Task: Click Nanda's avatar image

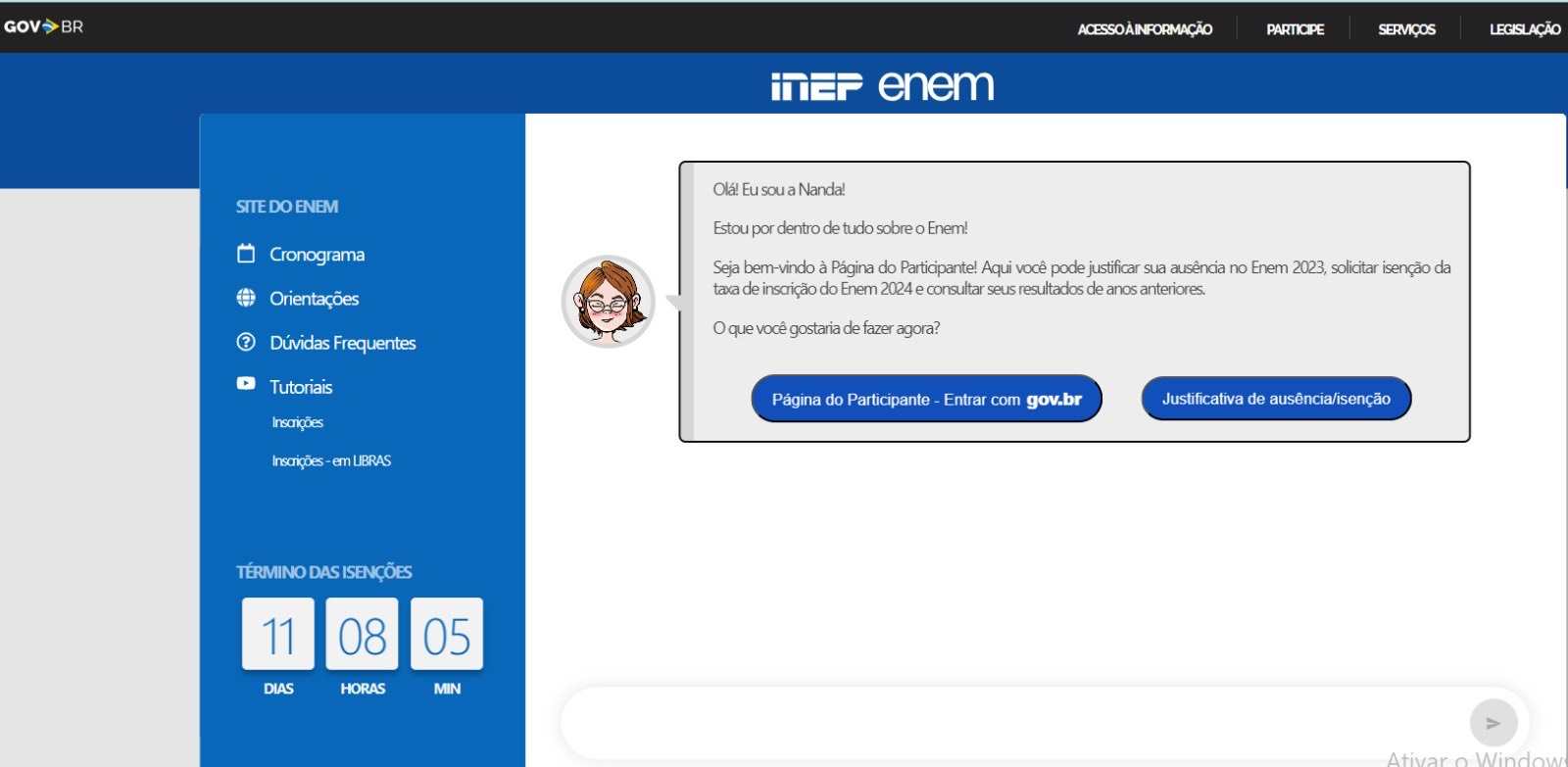Action: click(608, 302)
